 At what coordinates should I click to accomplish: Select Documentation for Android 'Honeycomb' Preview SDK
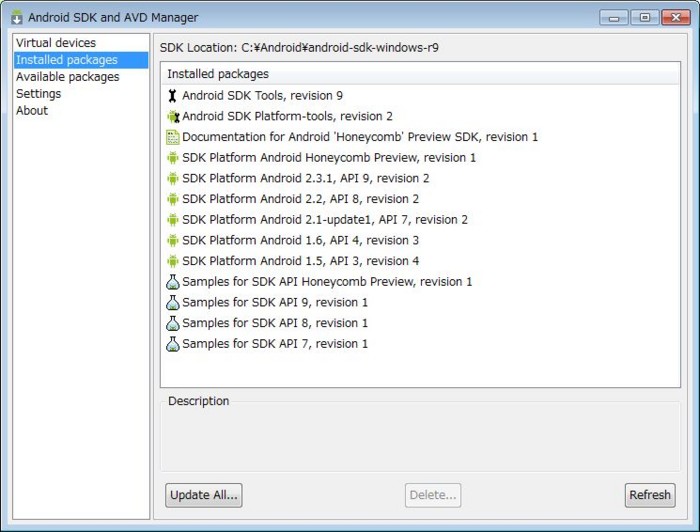[360, 137]
